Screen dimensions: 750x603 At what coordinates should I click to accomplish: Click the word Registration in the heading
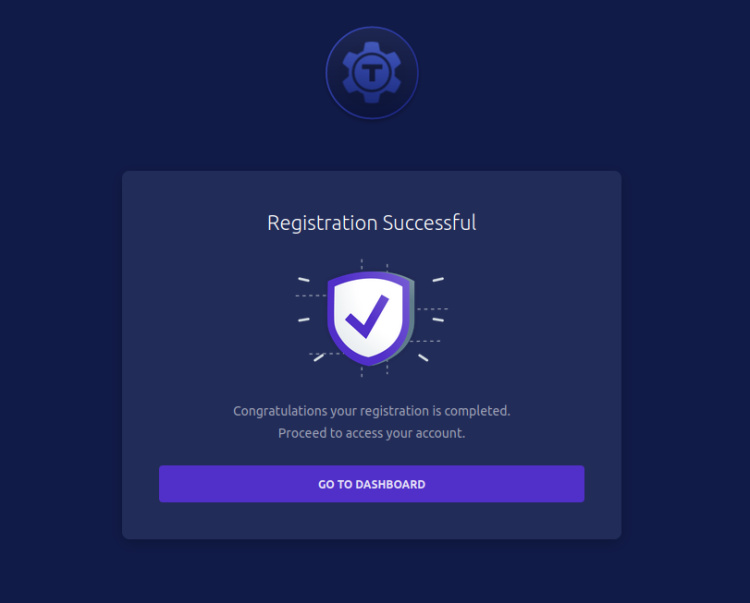(x=322, y=222)
